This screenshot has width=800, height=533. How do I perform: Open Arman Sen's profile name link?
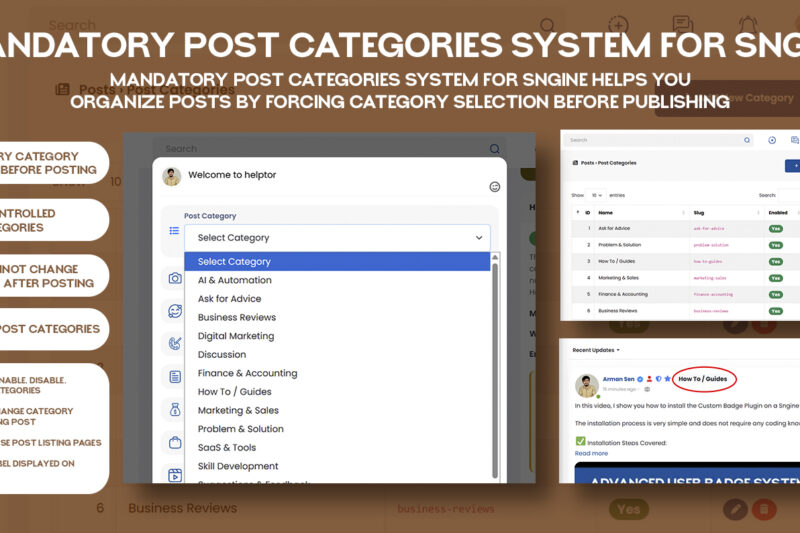click(x=618, y=379)
